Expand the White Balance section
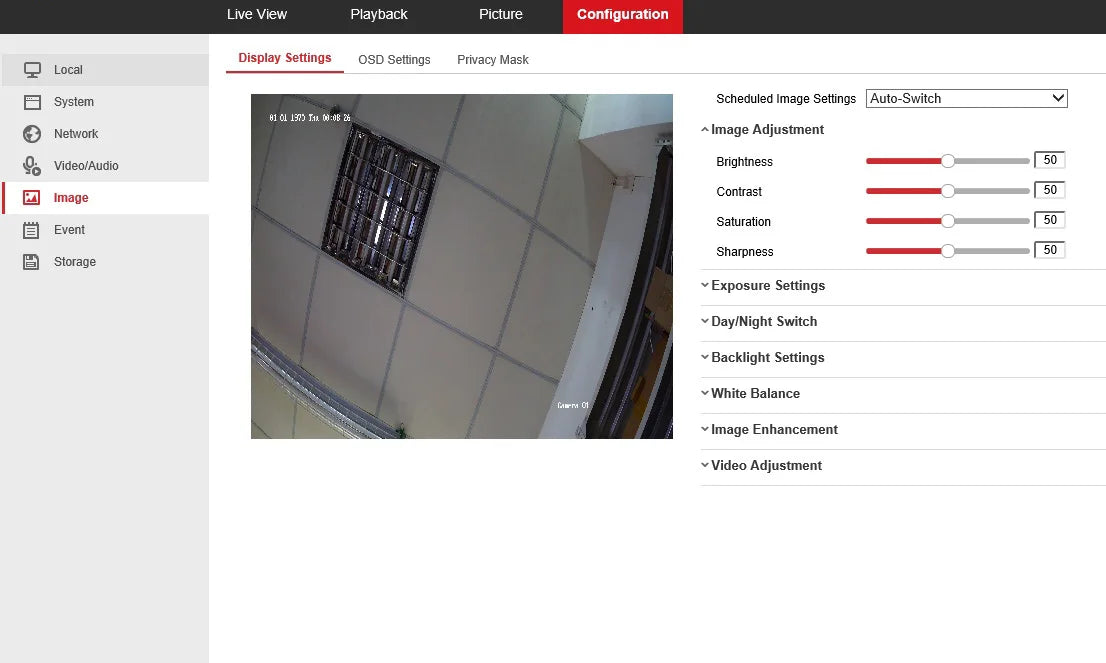The width and height of the screenshot is (1106, 663). point(756,393)
